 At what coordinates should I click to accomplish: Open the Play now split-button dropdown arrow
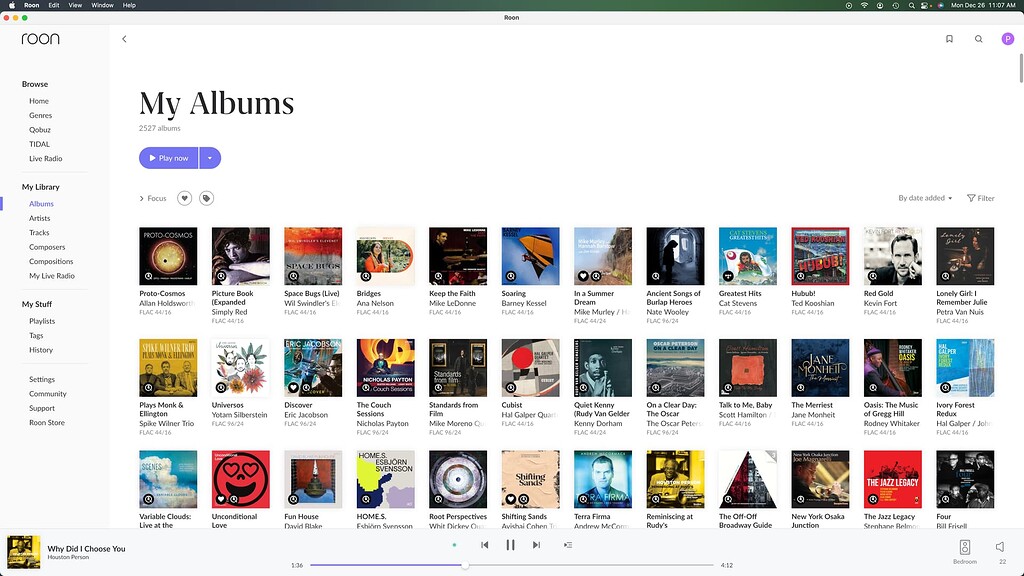coord(207,158)
